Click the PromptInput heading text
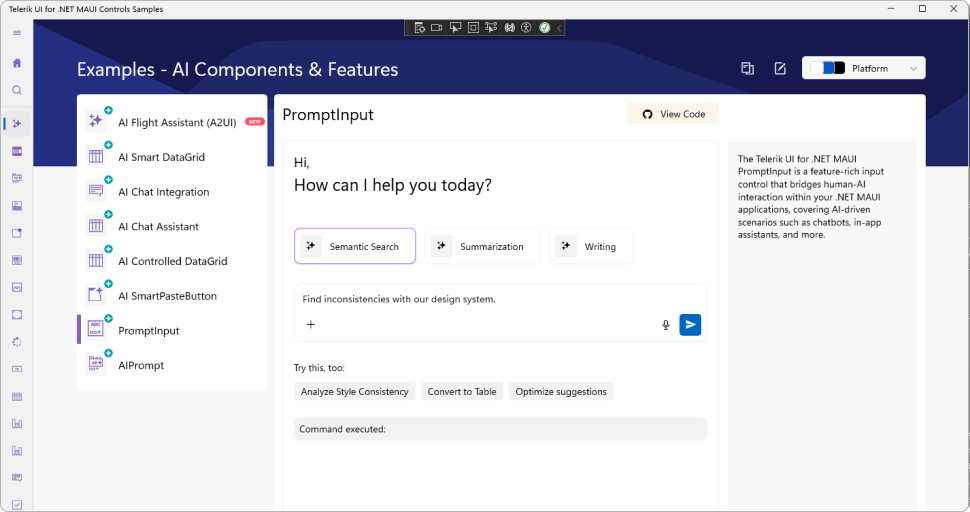 click(x=328, y=115)
